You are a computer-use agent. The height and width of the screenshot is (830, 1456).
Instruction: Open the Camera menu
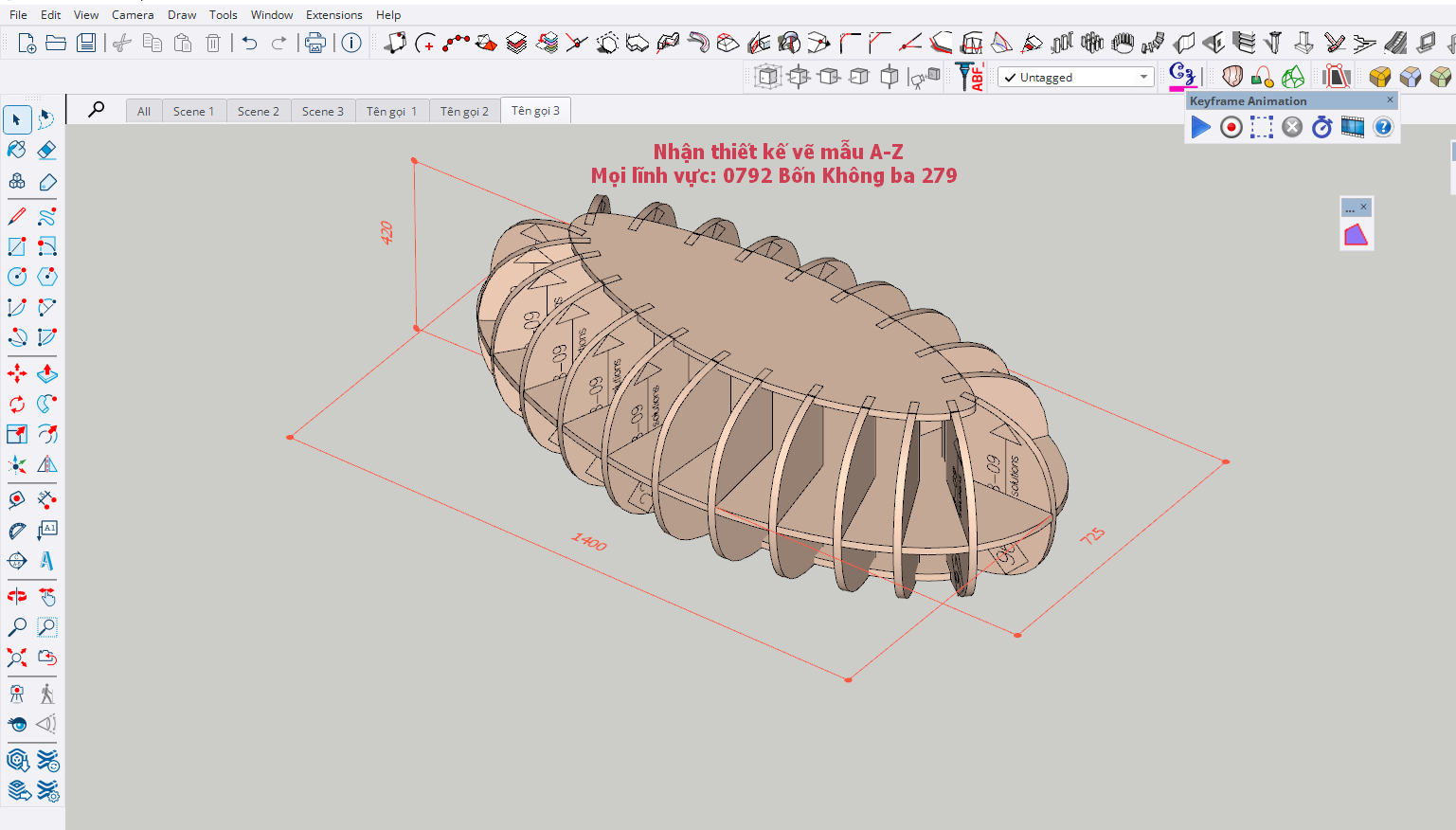133,15
